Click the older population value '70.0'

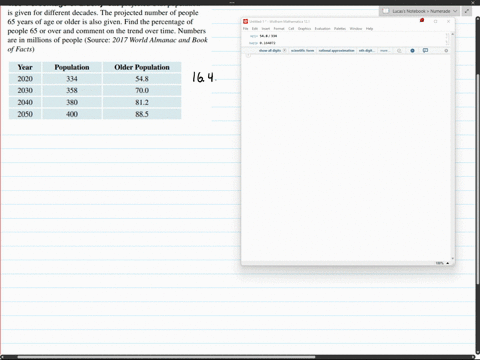click(x=142, y=90)
